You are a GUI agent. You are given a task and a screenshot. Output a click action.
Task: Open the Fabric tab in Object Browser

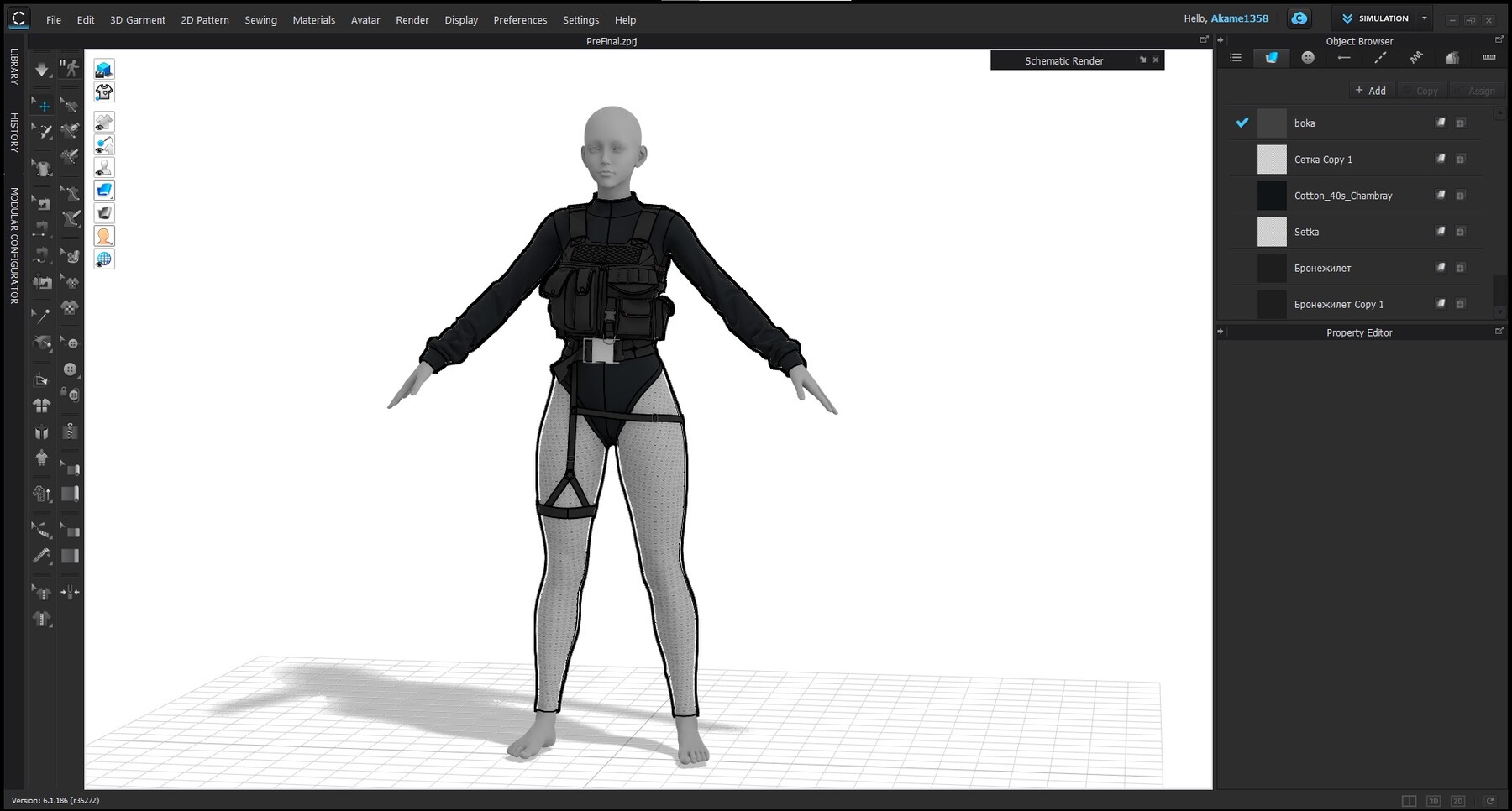tap(1271, 58)
